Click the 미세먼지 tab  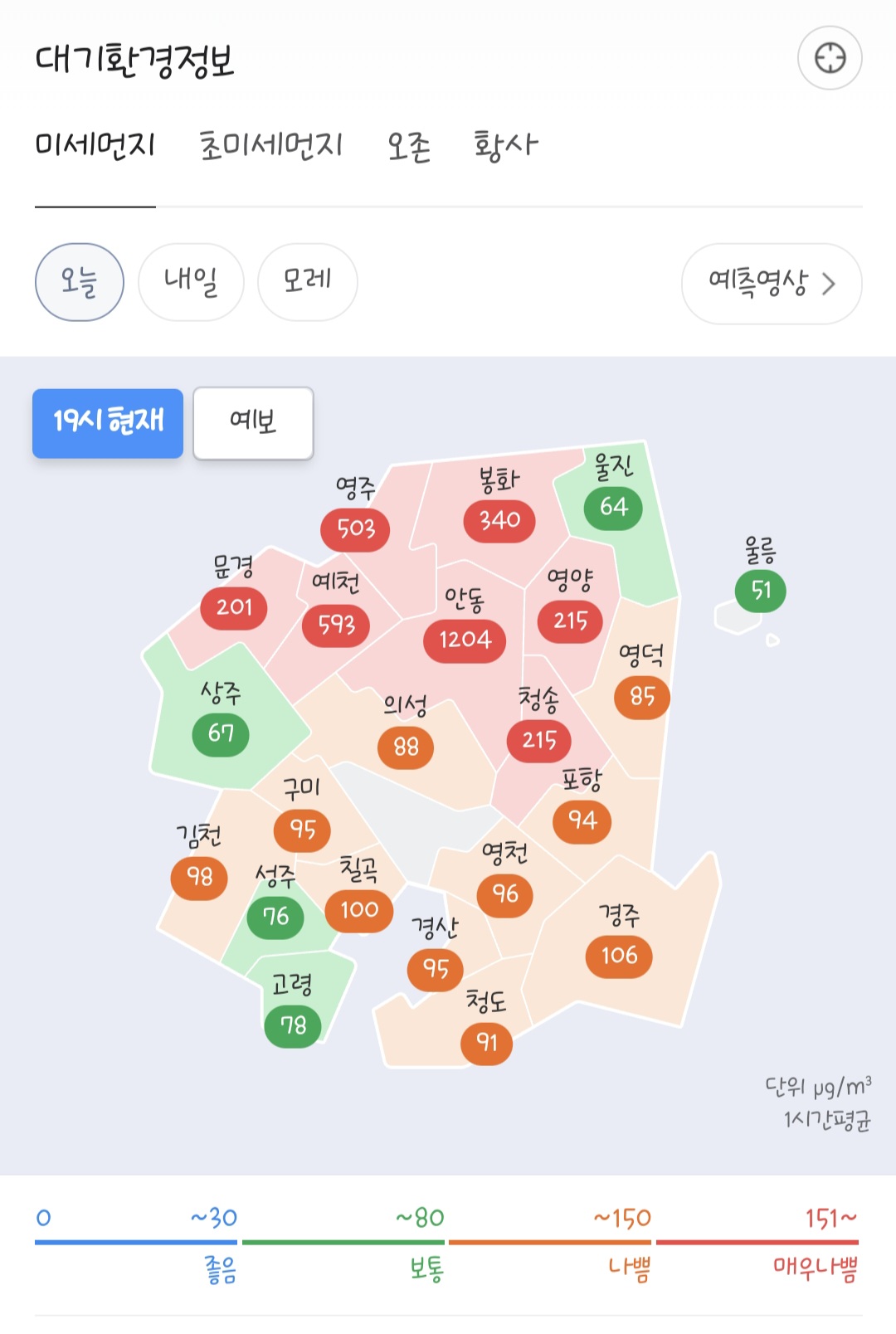pyautogui.click(x=95, y=146)
